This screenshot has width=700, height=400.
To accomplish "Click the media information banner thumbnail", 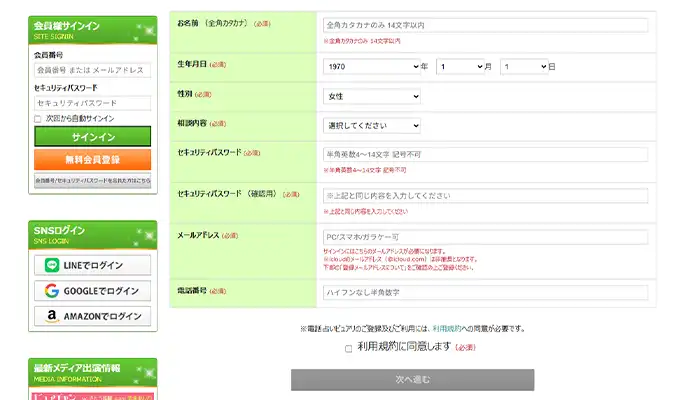I will 92,396.
